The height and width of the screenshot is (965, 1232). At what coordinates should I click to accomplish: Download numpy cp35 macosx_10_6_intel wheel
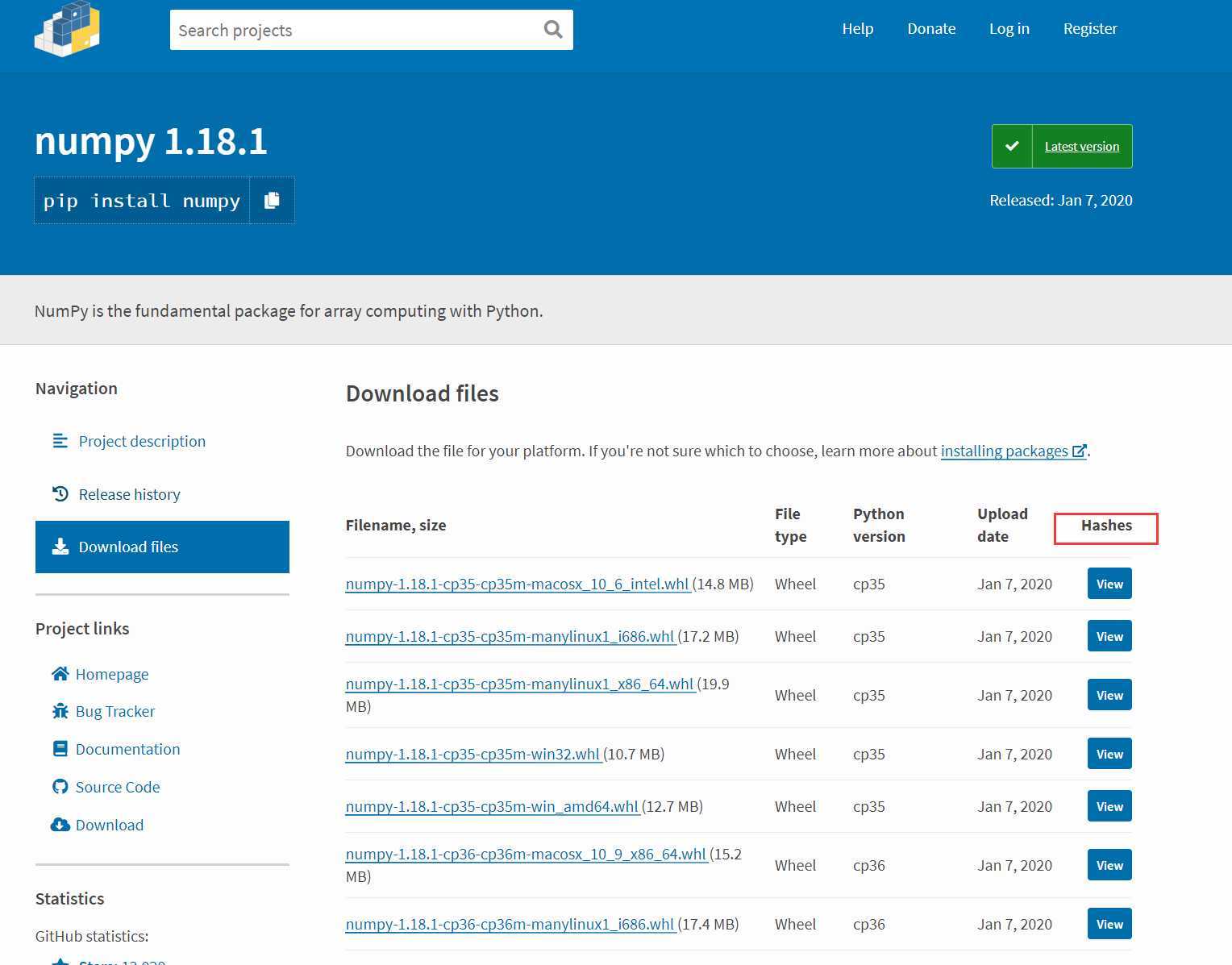(517, 584)
